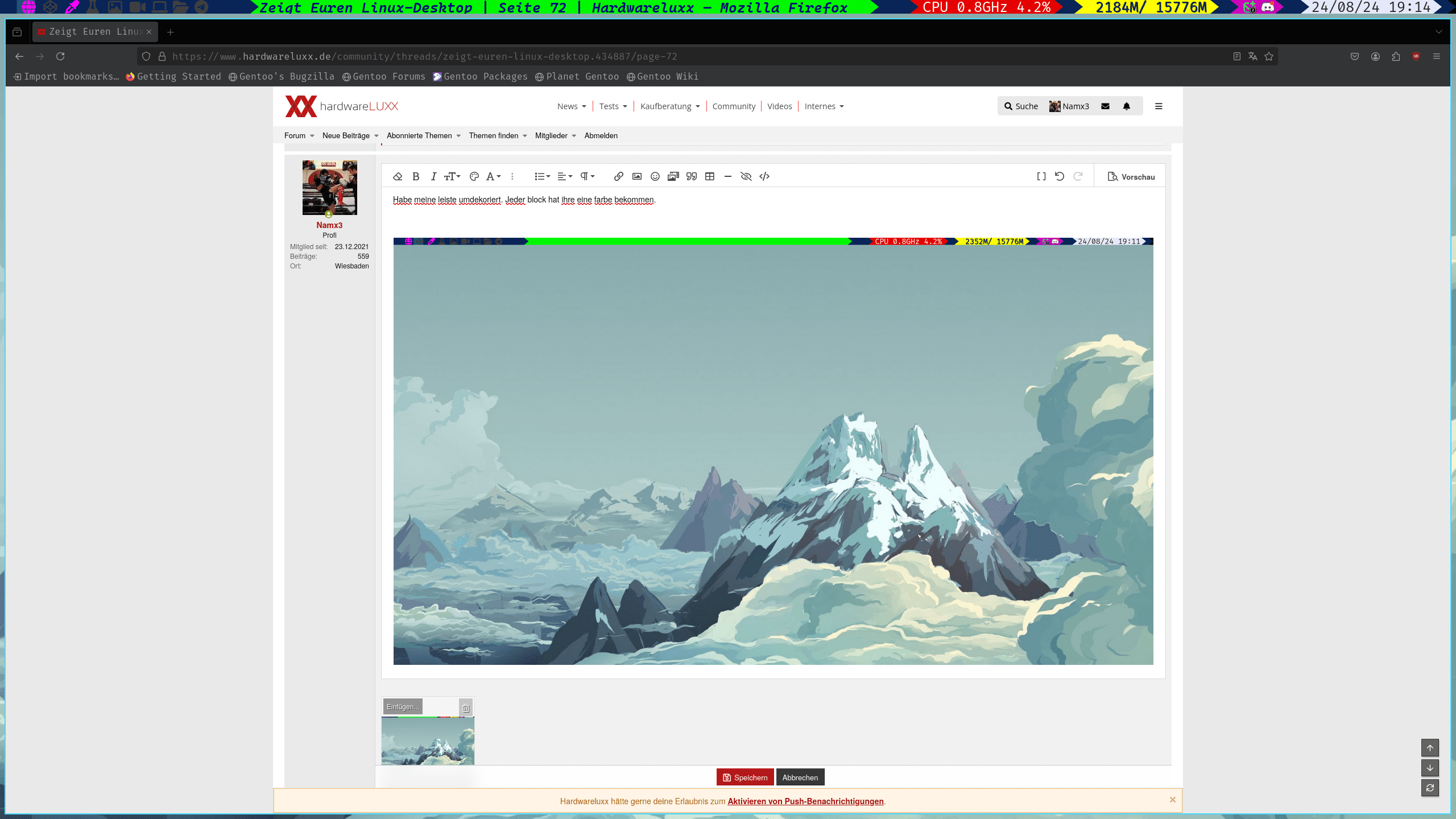Open the Gentoo Wiki bookmark
Viewport: 1456px width, 819px height.
click(663, 77)
